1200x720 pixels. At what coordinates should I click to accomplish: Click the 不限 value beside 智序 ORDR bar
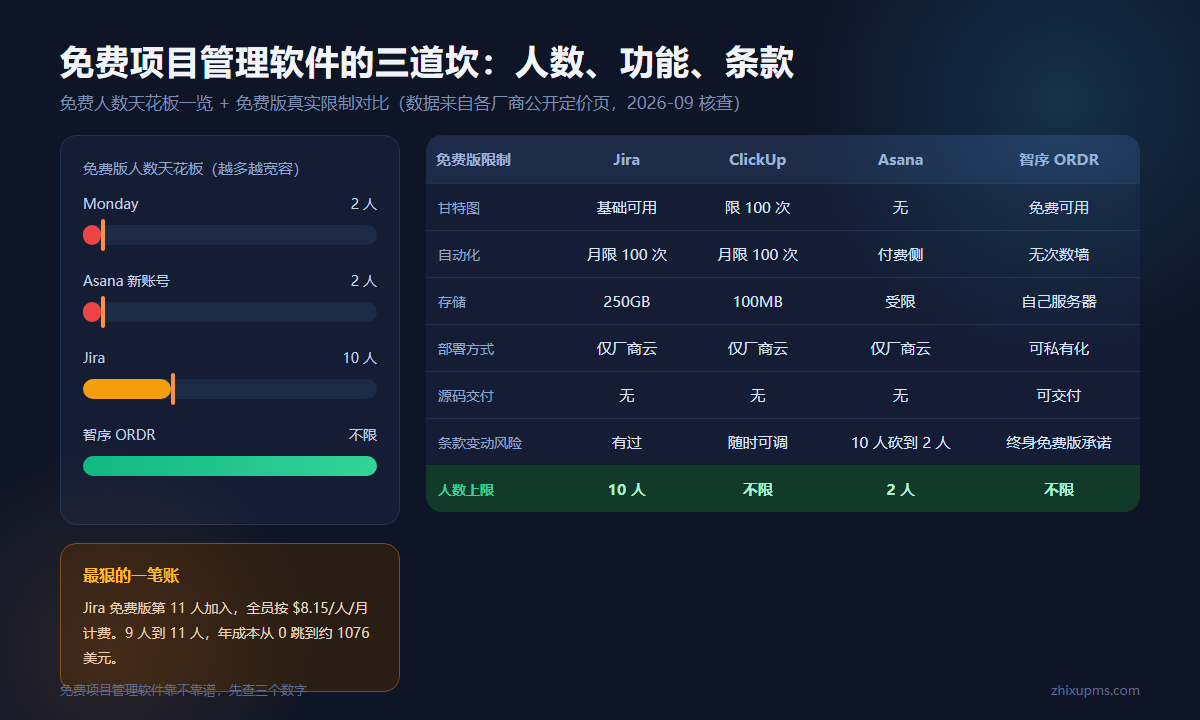coord(363,435)
